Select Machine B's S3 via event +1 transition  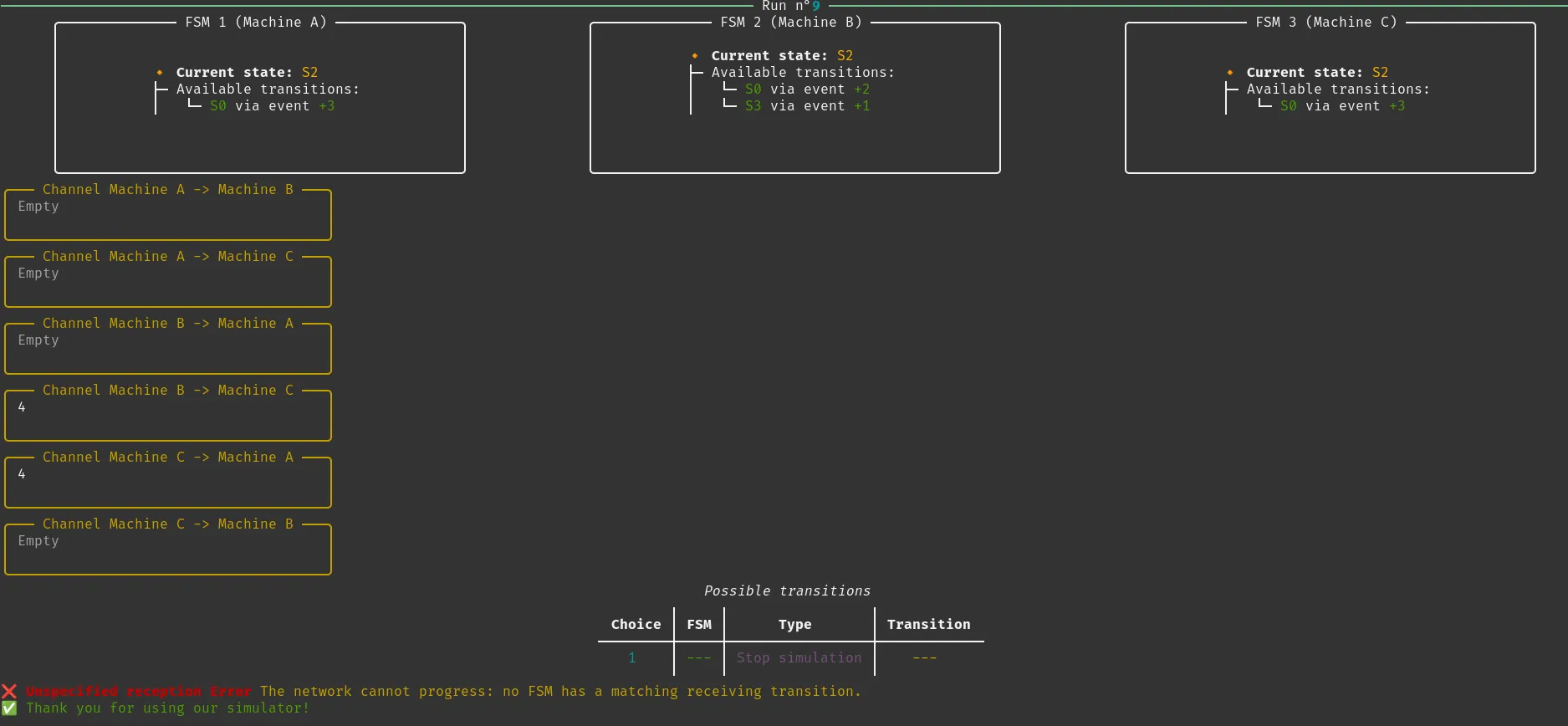click(807, 106)
